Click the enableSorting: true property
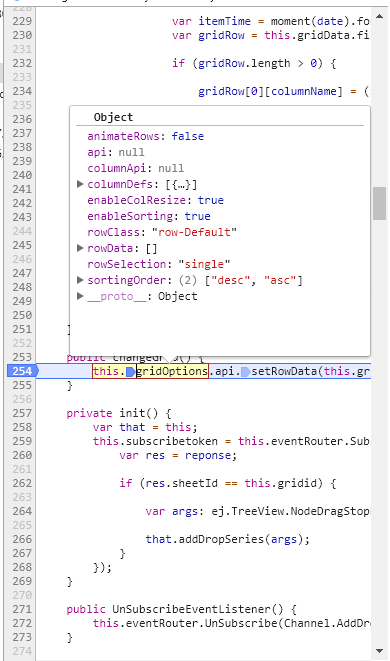 click(149, 216)
